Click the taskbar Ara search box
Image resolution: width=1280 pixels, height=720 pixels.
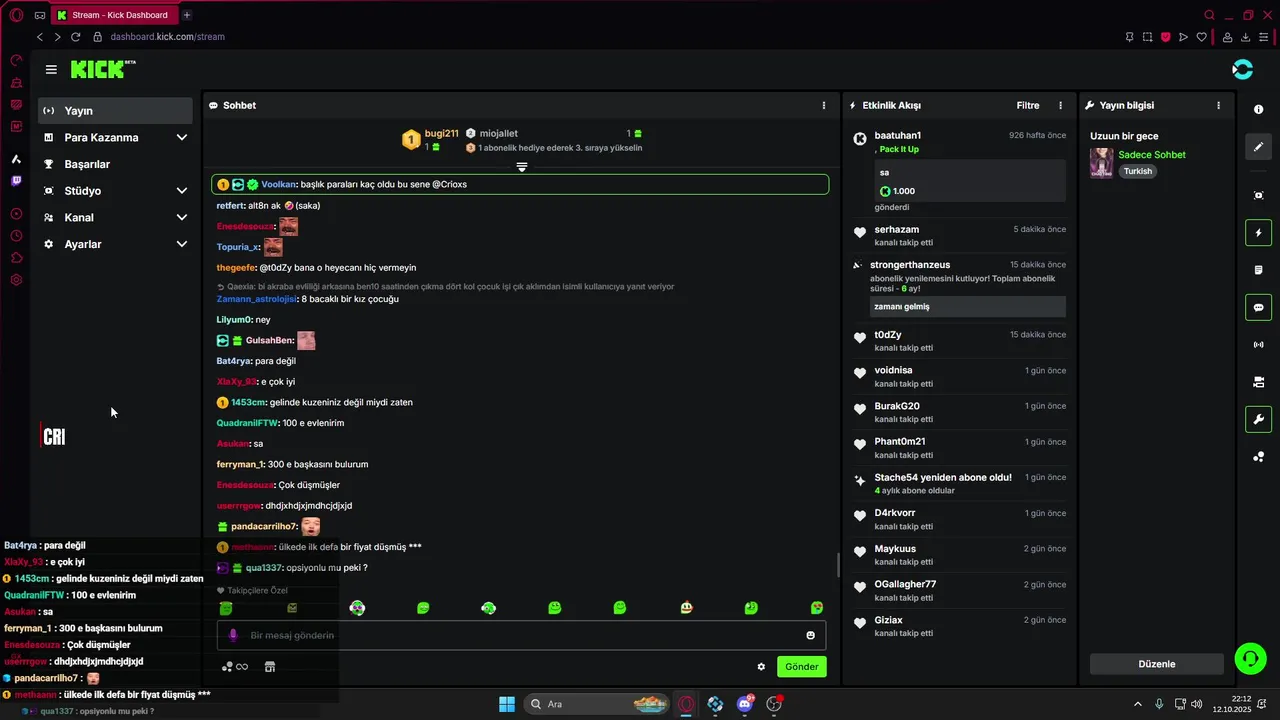[598, 704]
